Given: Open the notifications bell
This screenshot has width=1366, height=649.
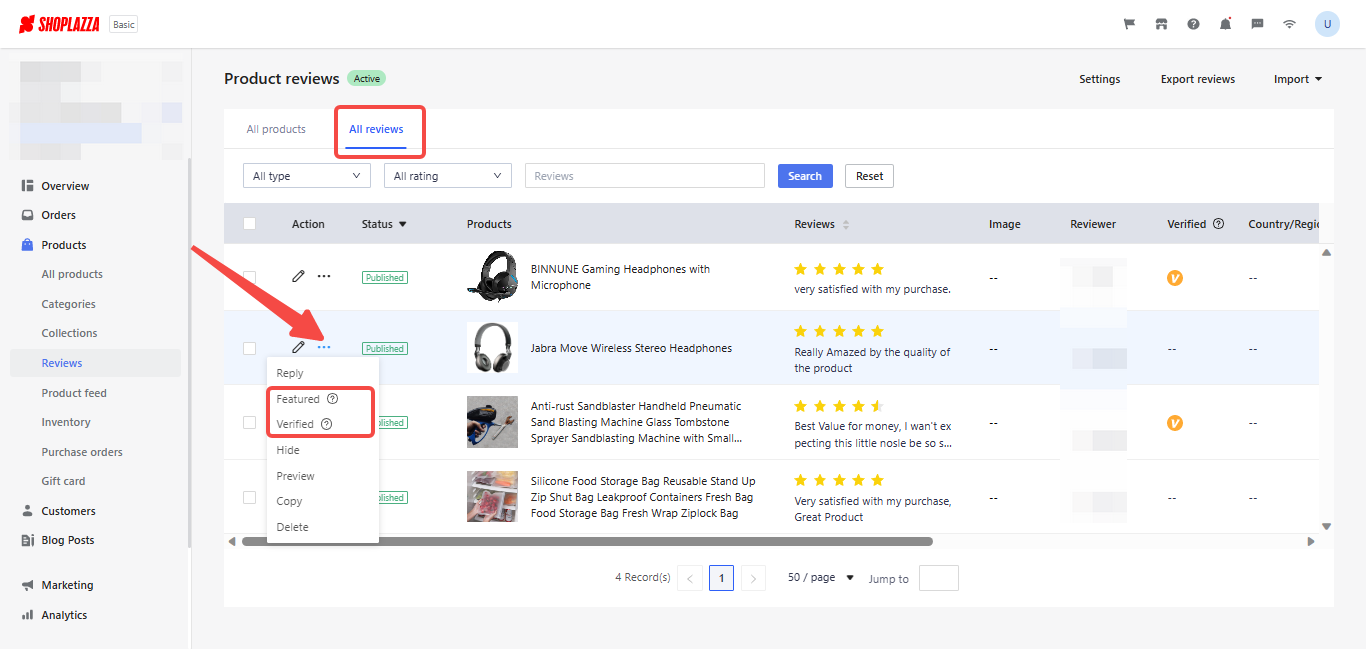Looking at the screenshot, I should [x=1225, y=24].
